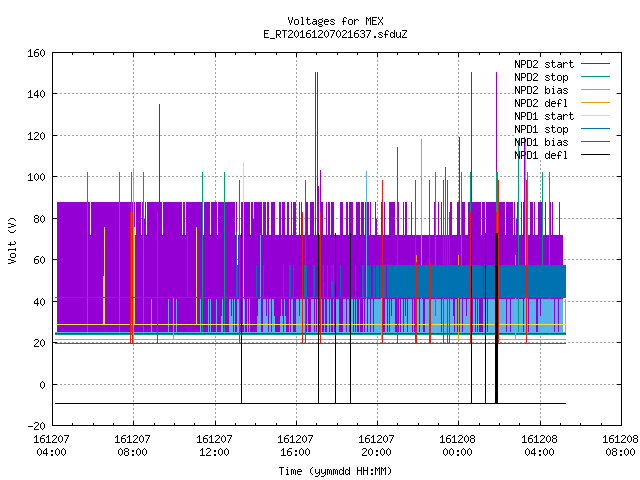Click the Volt (V) y-axis label
Viewport: 640px width, 480px height.
coord(12,240)
